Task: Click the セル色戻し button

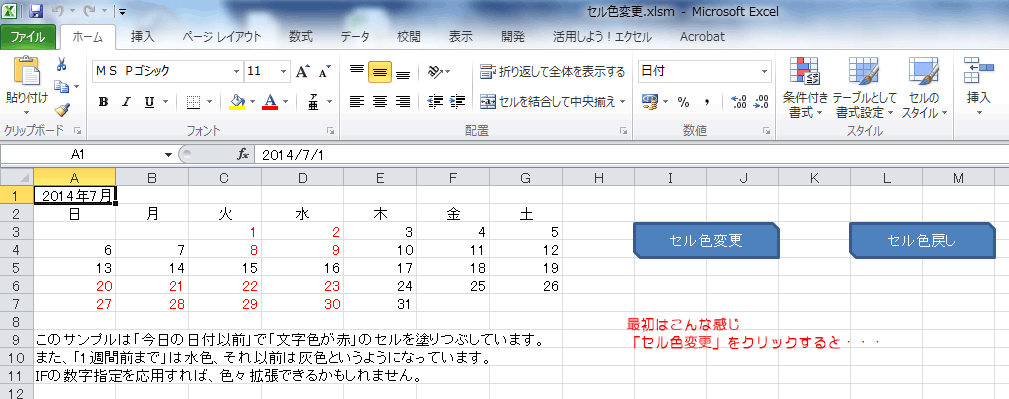Action: [x=922, y=241]
